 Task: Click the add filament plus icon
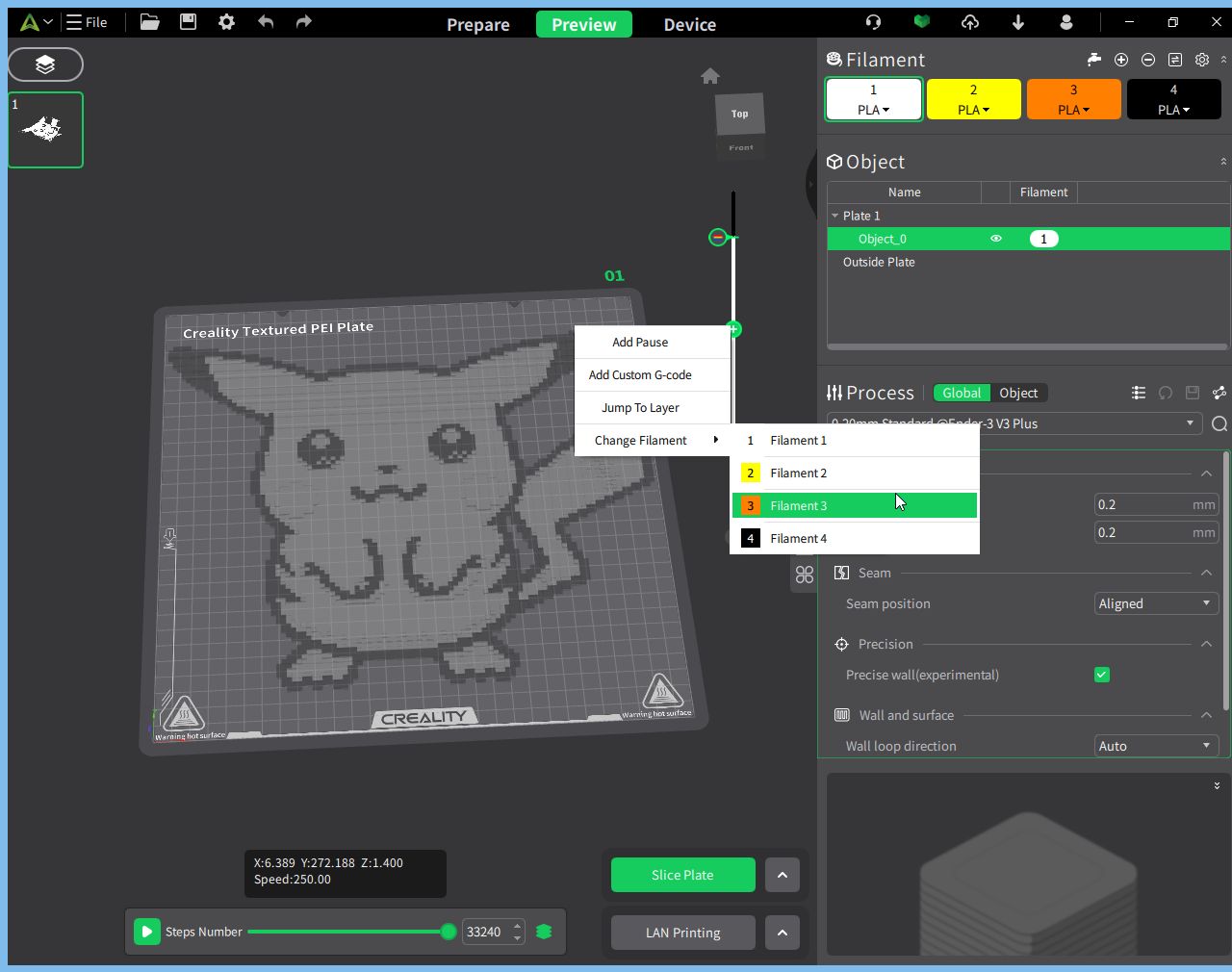click(1121, 60)
